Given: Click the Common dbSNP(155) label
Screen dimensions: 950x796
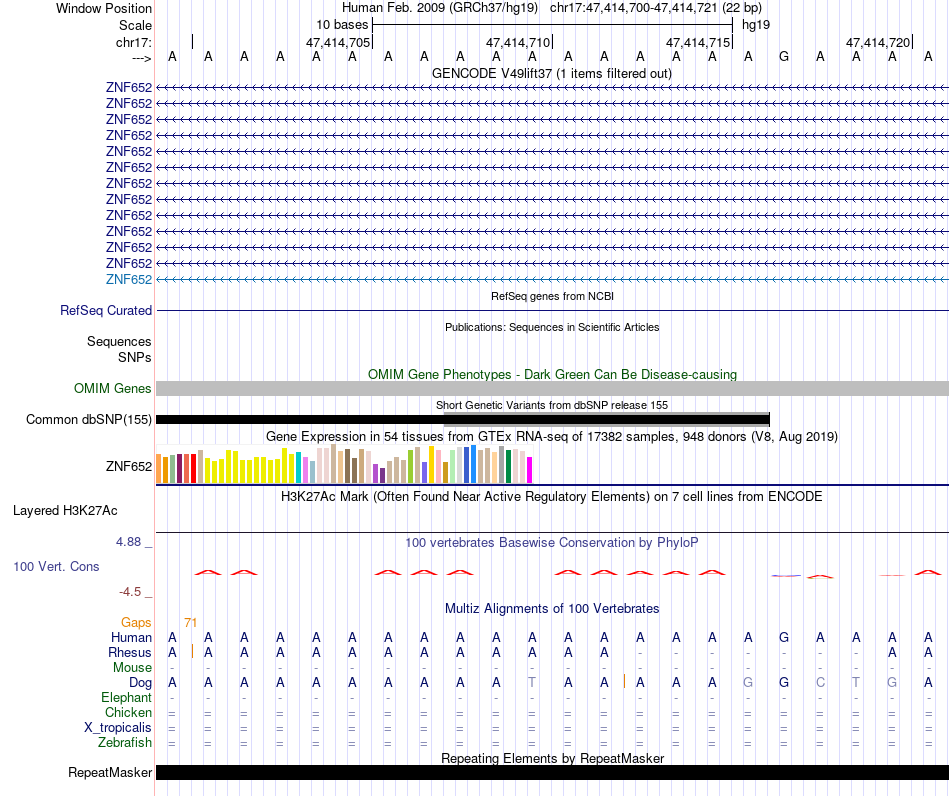Looking at the screenshot, I should pos(88,419).
